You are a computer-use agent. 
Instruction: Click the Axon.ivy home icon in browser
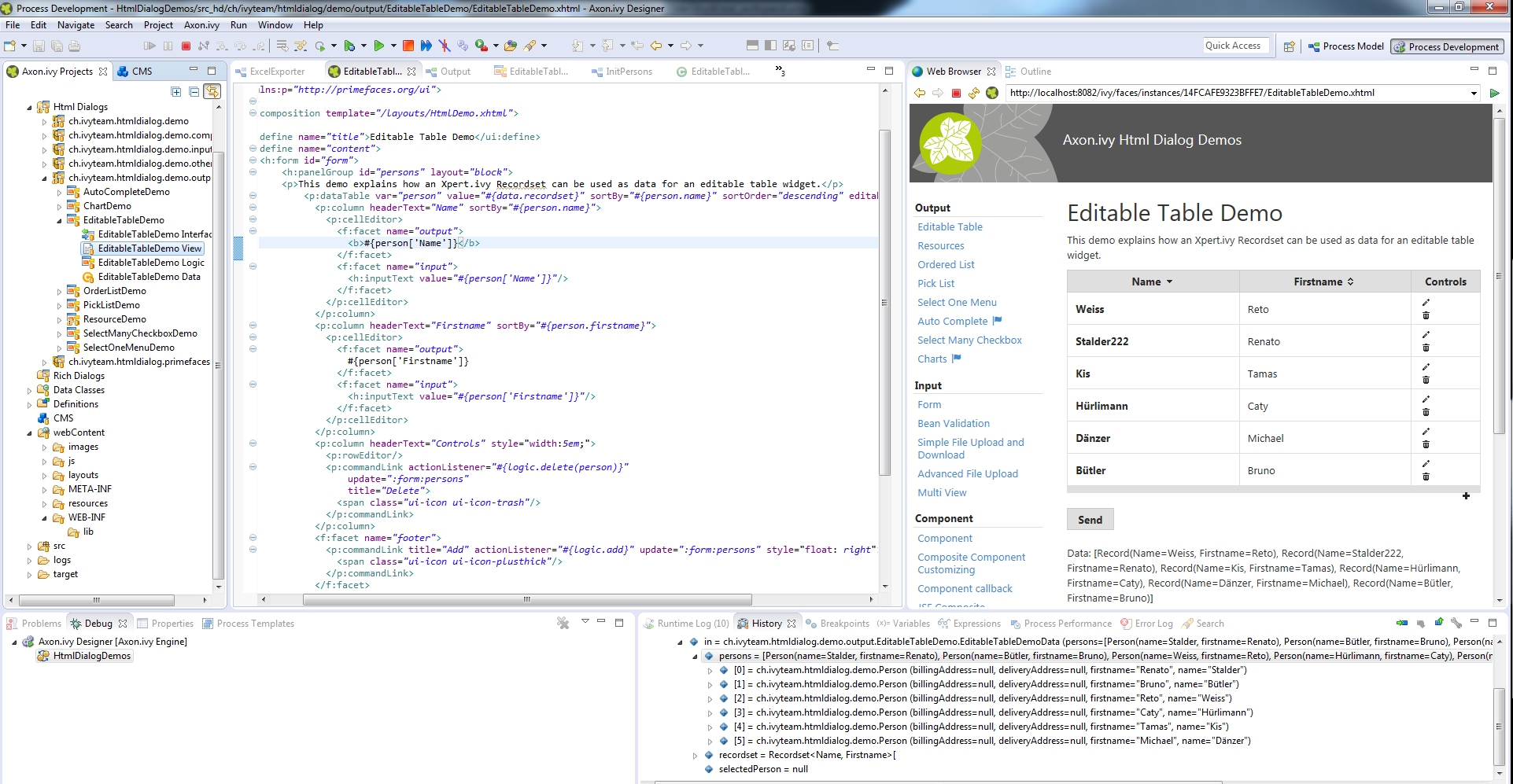992,93
